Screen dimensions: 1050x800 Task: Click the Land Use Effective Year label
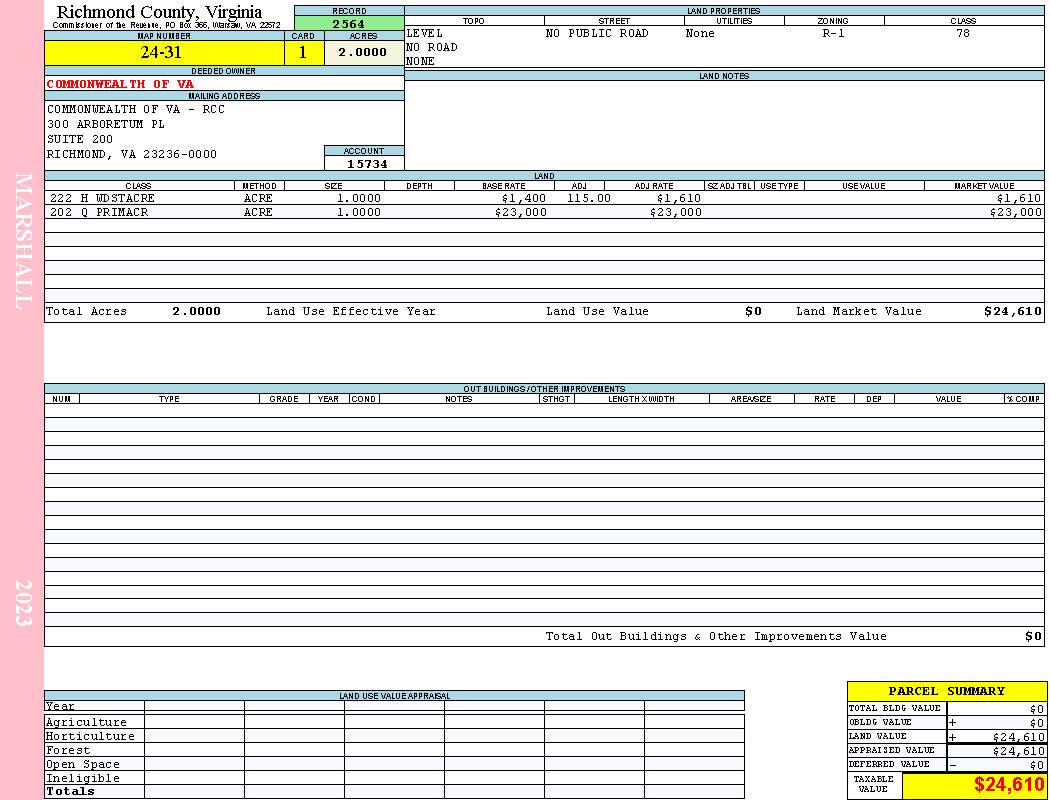coord(351,311)
